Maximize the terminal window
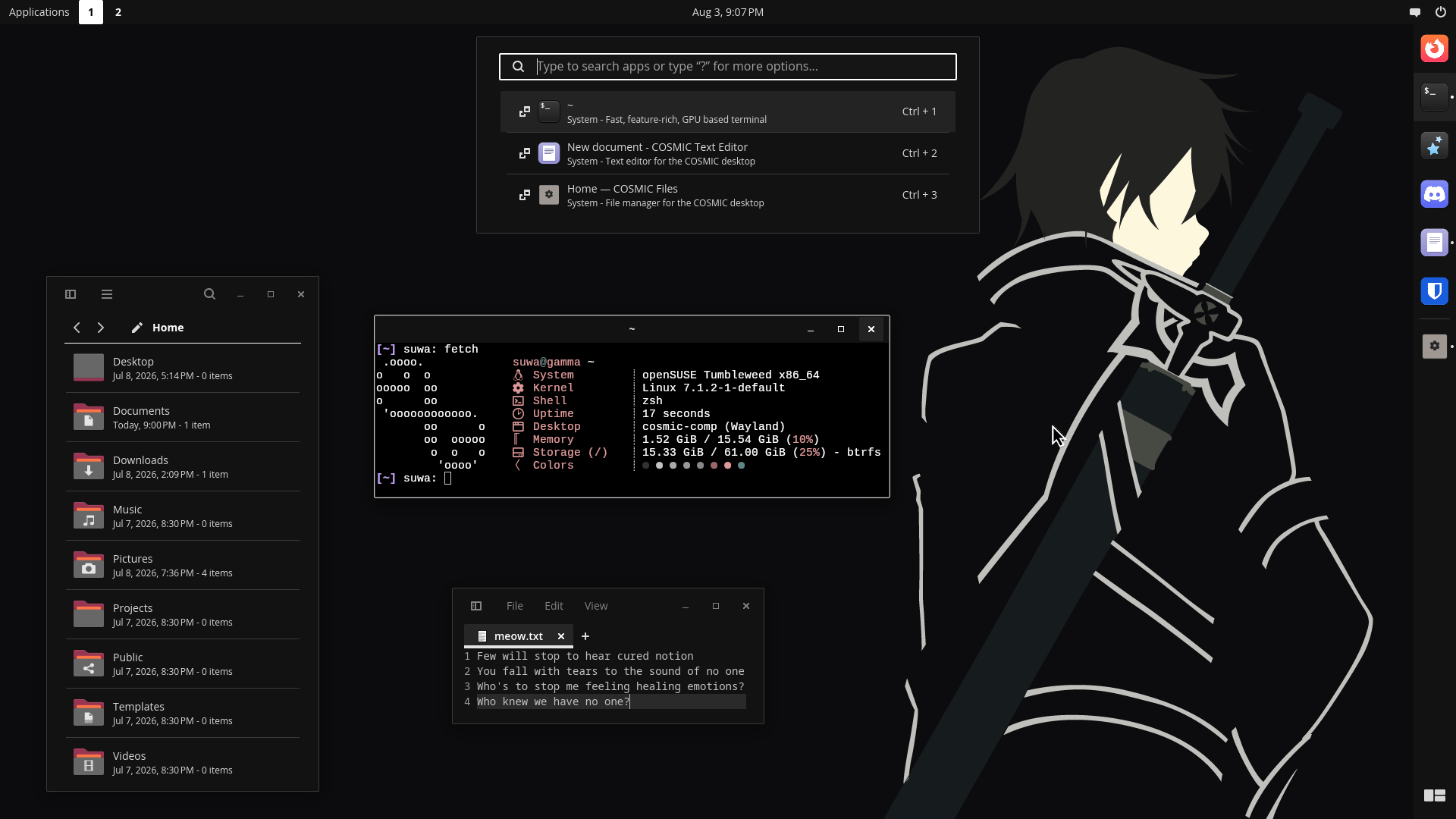Screen dimensions: 1456x819 point(841,329)
